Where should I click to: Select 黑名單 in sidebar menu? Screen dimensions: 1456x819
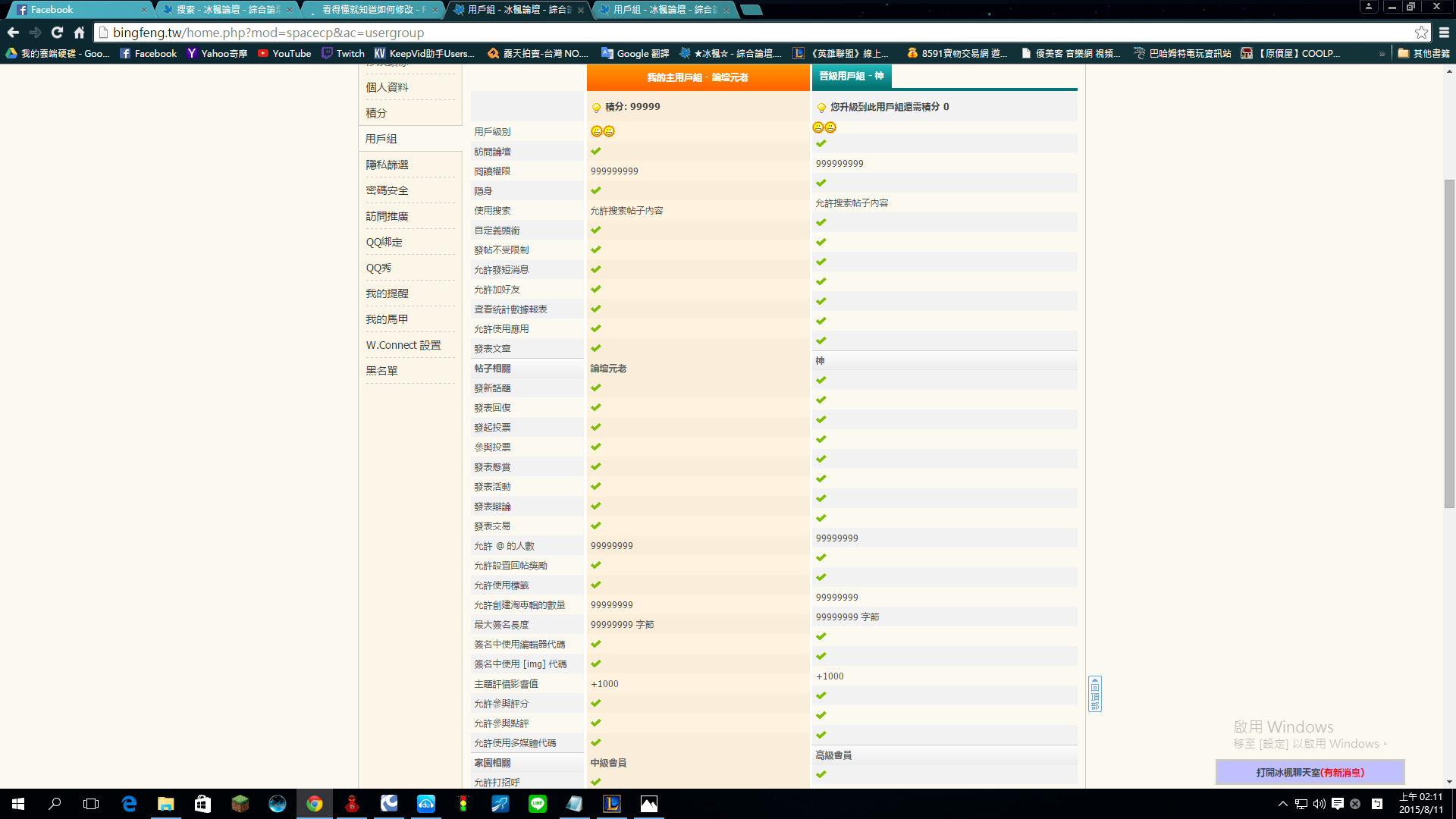pos(381,371)
